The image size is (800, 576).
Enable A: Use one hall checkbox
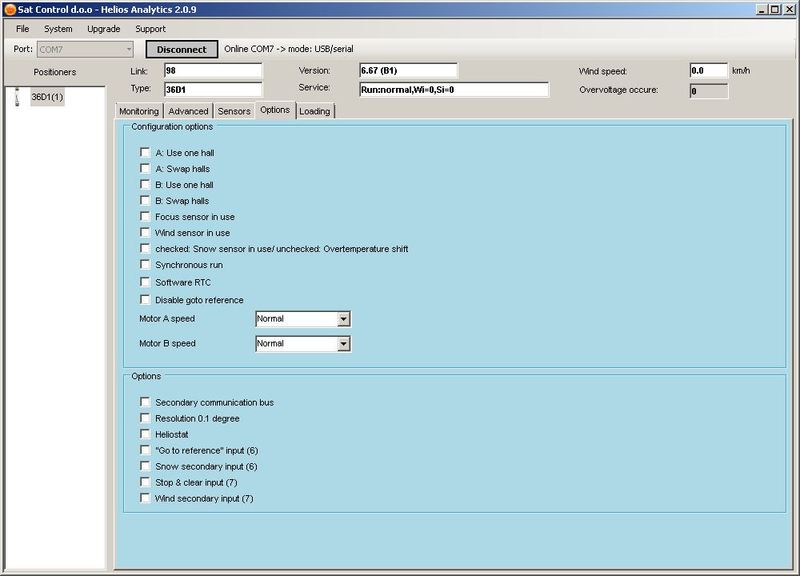145,153
